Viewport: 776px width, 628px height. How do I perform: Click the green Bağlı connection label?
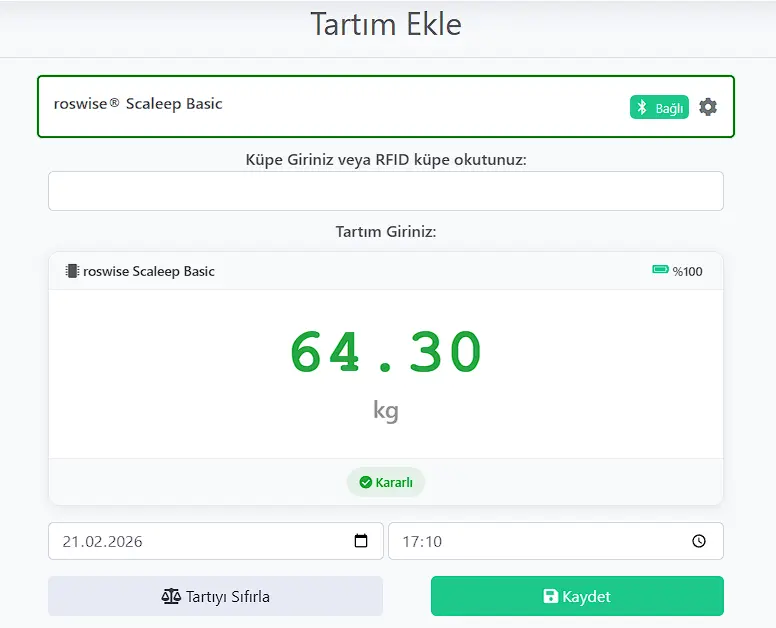669,108
